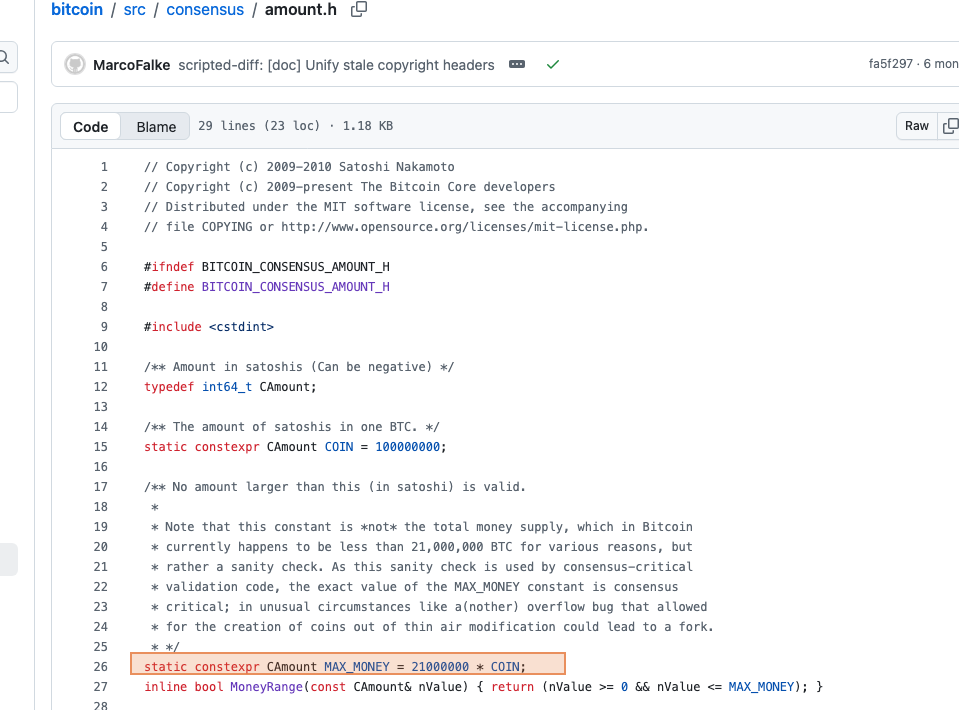Open the Raw file view
959x710 pixels.
pyautogui.click(x=917, y=126)
